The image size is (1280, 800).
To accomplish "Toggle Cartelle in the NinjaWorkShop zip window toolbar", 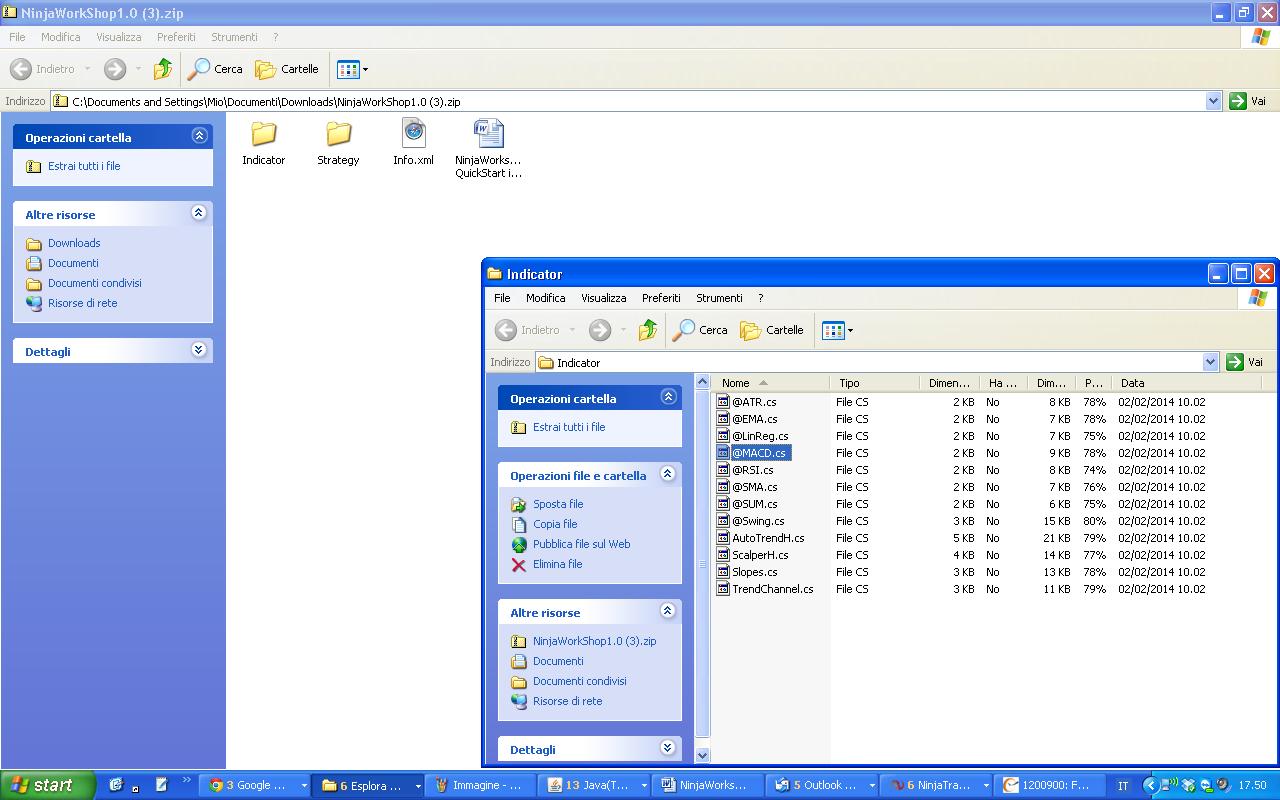I will tap(287, 69).
